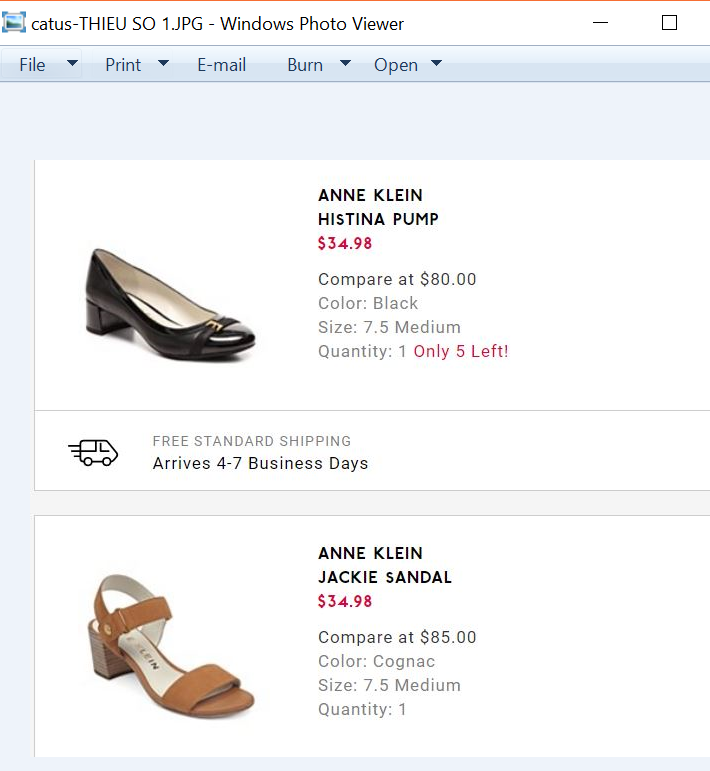
Task: Click the shipping truck icon
Action: [93, 453]
